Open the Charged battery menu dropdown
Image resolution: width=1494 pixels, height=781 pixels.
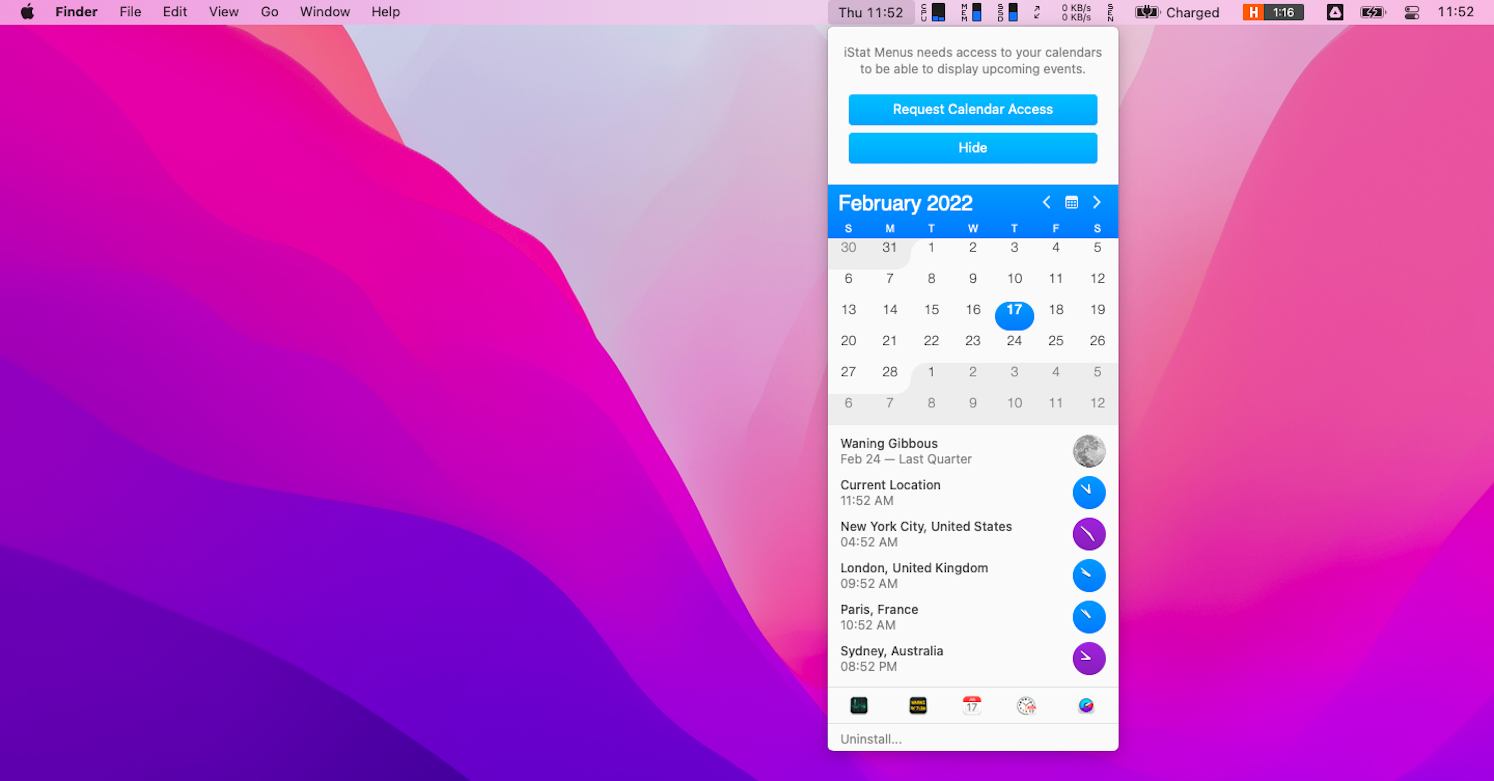[x=1178, y=12]
